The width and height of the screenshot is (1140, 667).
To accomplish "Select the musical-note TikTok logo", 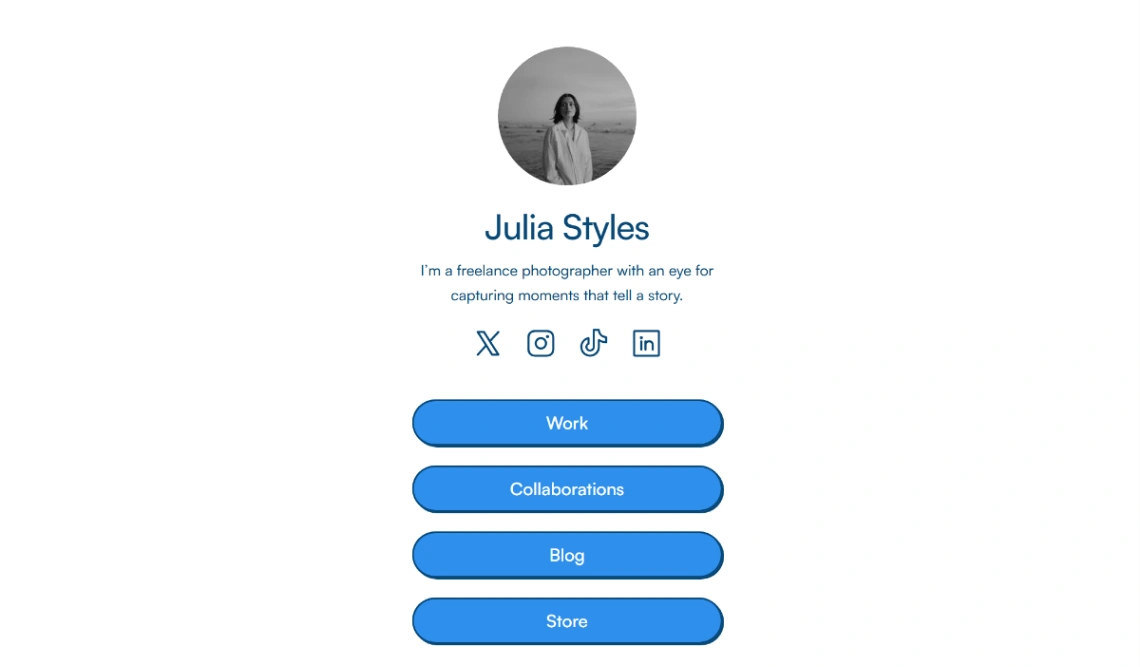I will click(593, 343).
